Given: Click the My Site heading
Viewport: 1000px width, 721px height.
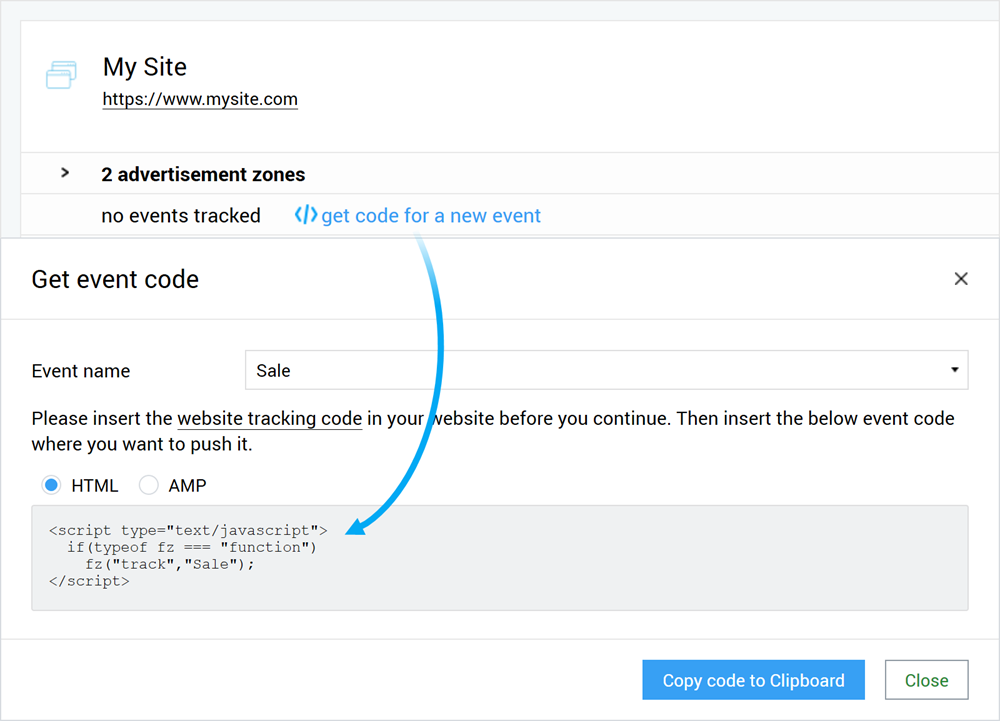Looking at the screenshot, I should [x=145, y=67].
